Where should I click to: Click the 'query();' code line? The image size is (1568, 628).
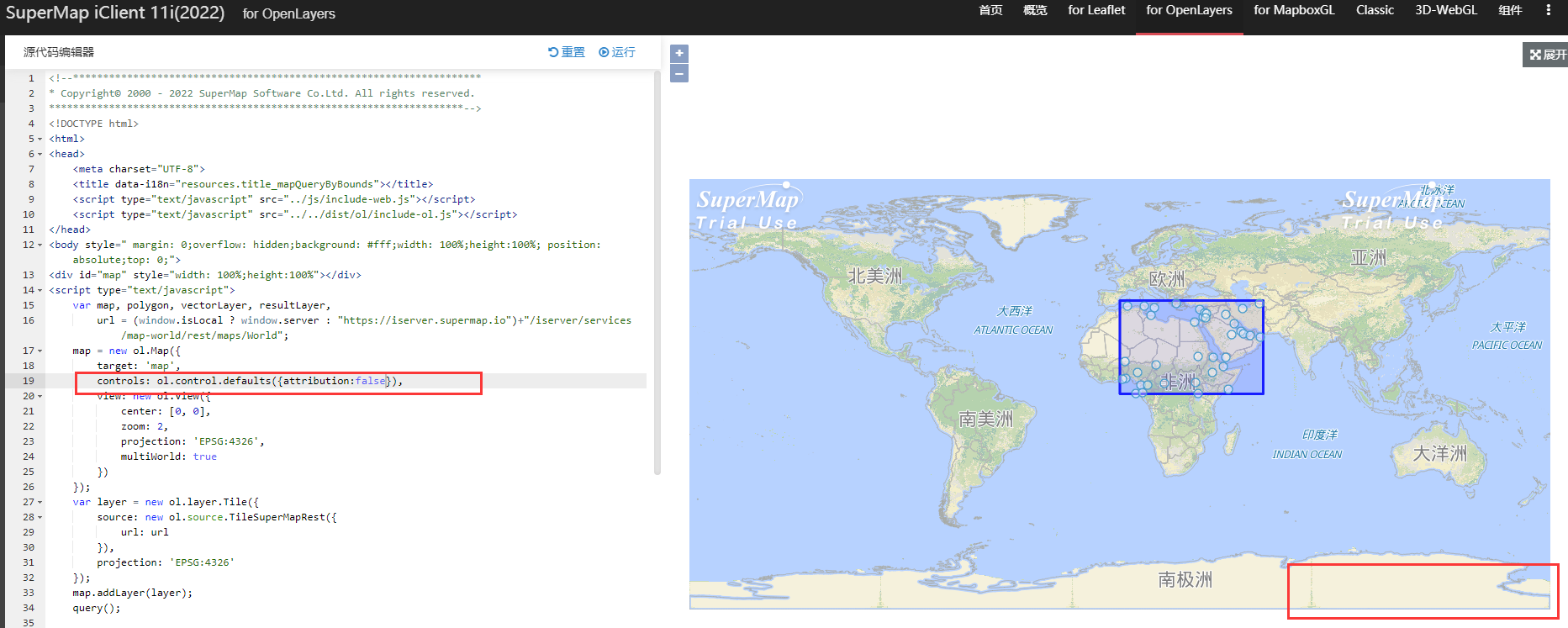(x=97, y=609)
